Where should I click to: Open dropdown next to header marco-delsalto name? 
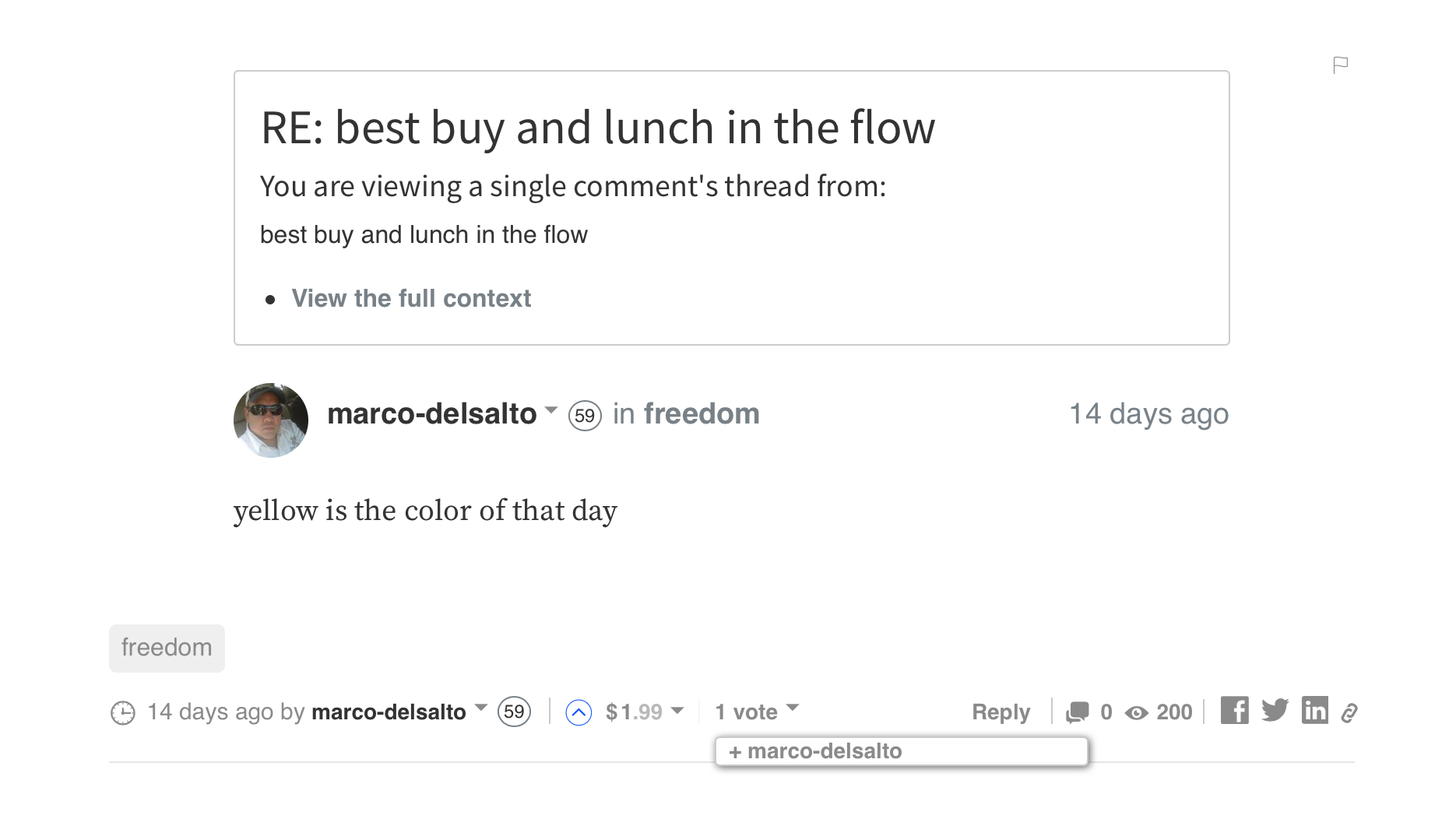[551, 410]
